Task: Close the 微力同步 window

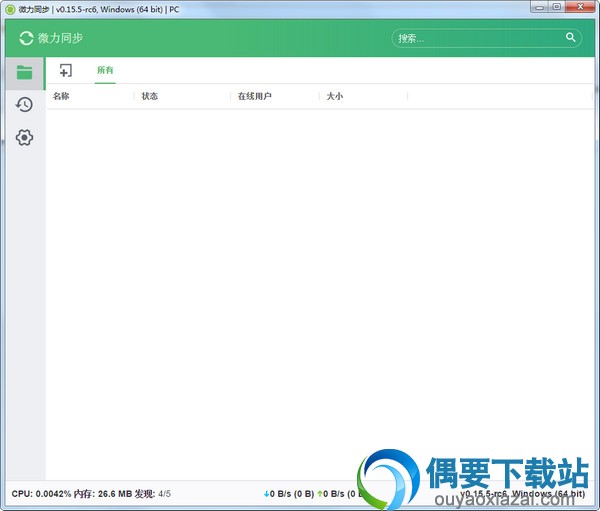Action: click(x=580, y=7)
